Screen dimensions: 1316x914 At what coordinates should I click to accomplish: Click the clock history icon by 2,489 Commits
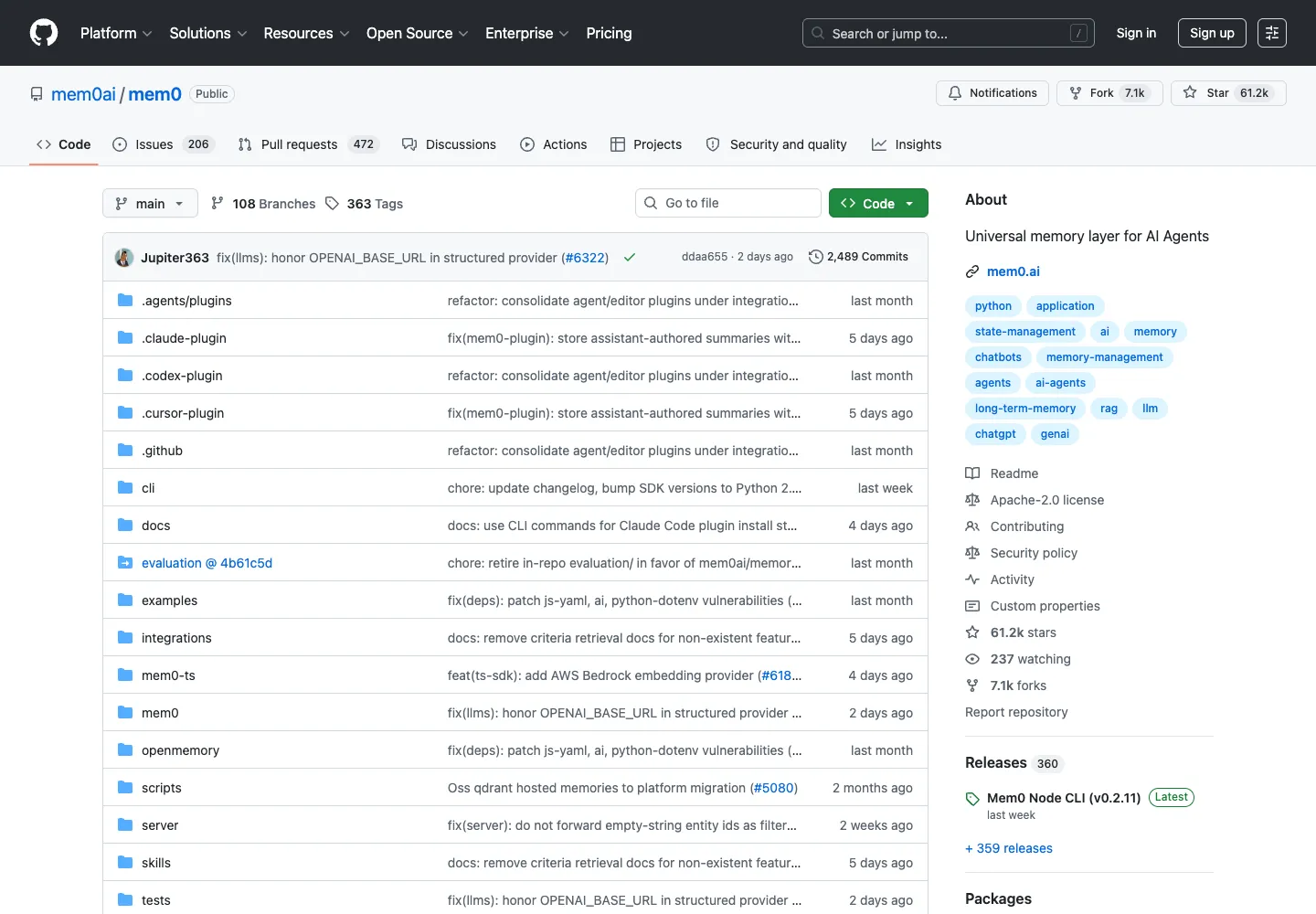pyautogui.click(x=816, y=257)
